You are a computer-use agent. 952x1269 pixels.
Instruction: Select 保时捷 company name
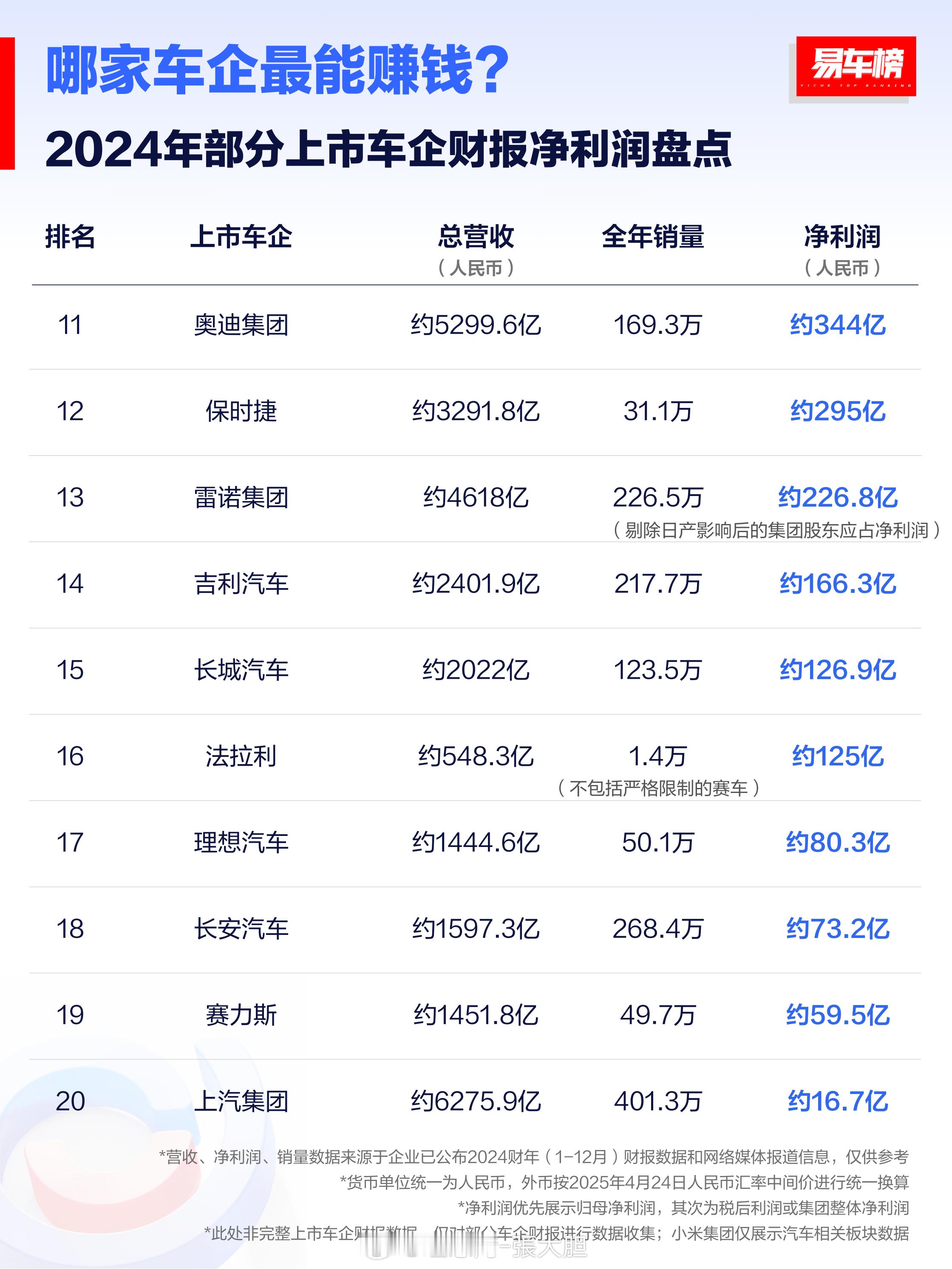[241, 411]
